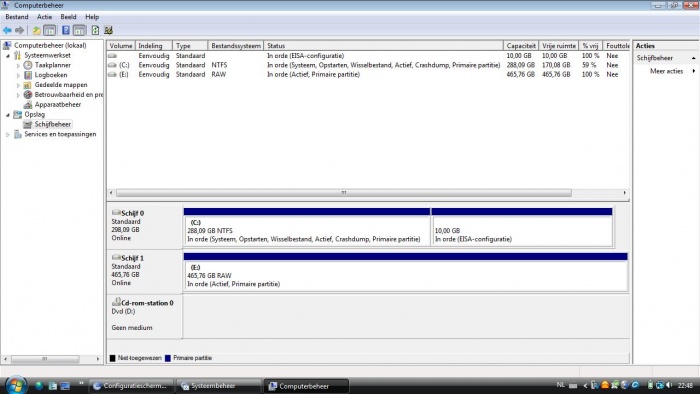
Task: Click the Schijf 1 disk label
Action: click(x=132, y=258)
